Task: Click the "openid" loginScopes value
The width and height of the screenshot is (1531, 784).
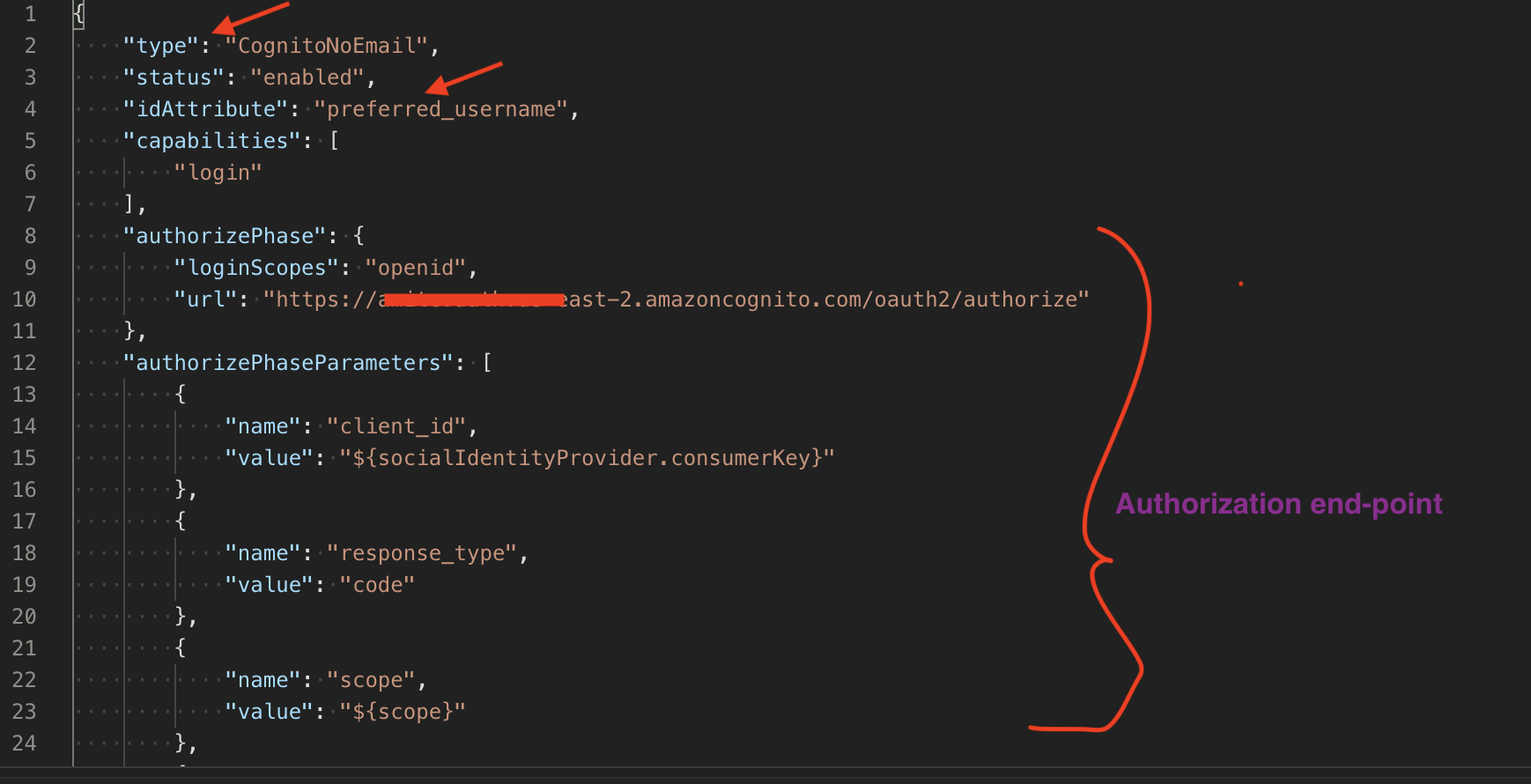Action: [416, 268]
